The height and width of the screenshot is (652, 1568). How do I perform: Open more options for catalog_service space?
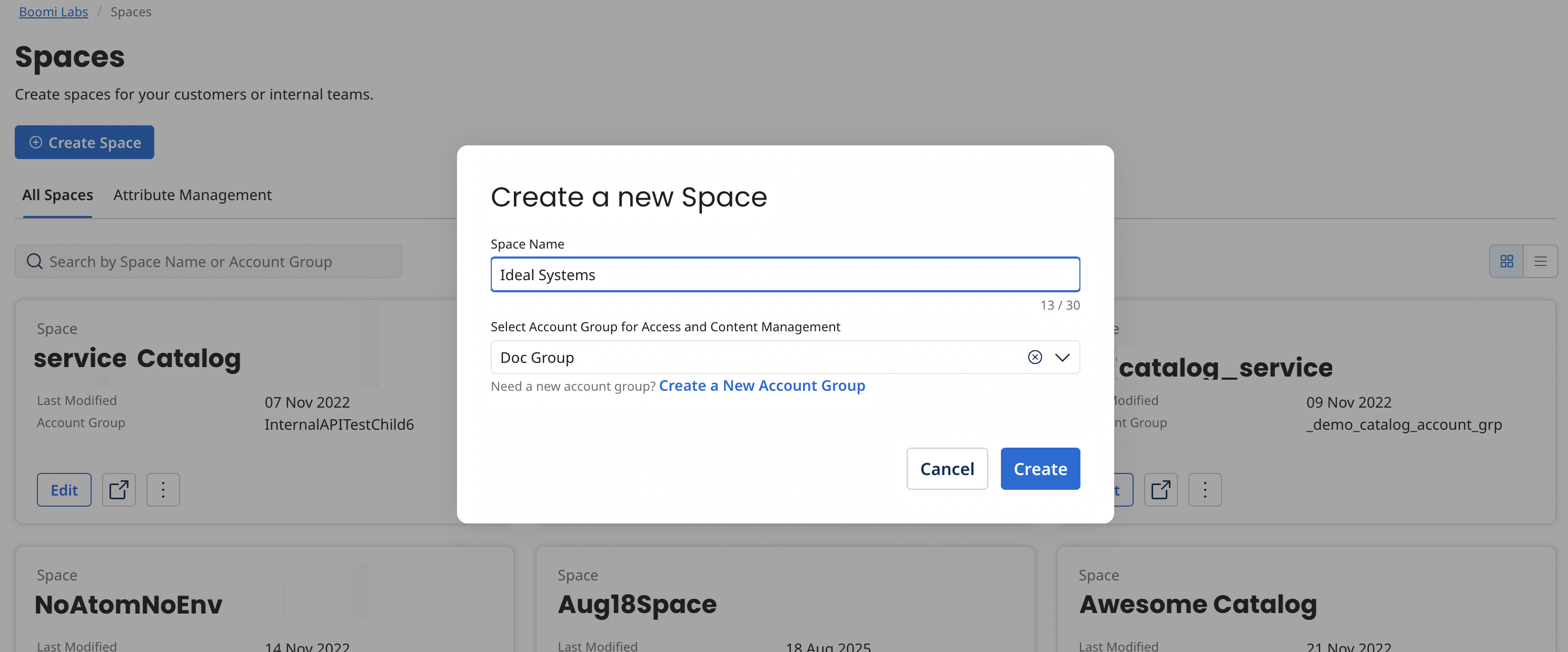pyautogui.click(x=1205, y=489)
